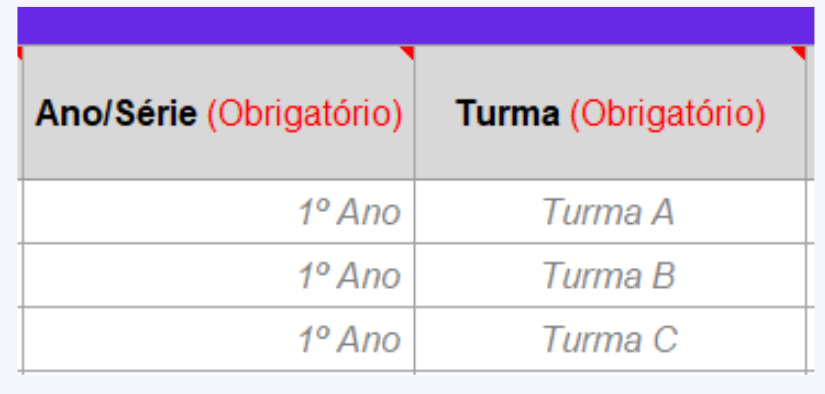The width and height of the screenshot is (825, 394).
Task: Select the Turma header cell
Action: (610, 113)
